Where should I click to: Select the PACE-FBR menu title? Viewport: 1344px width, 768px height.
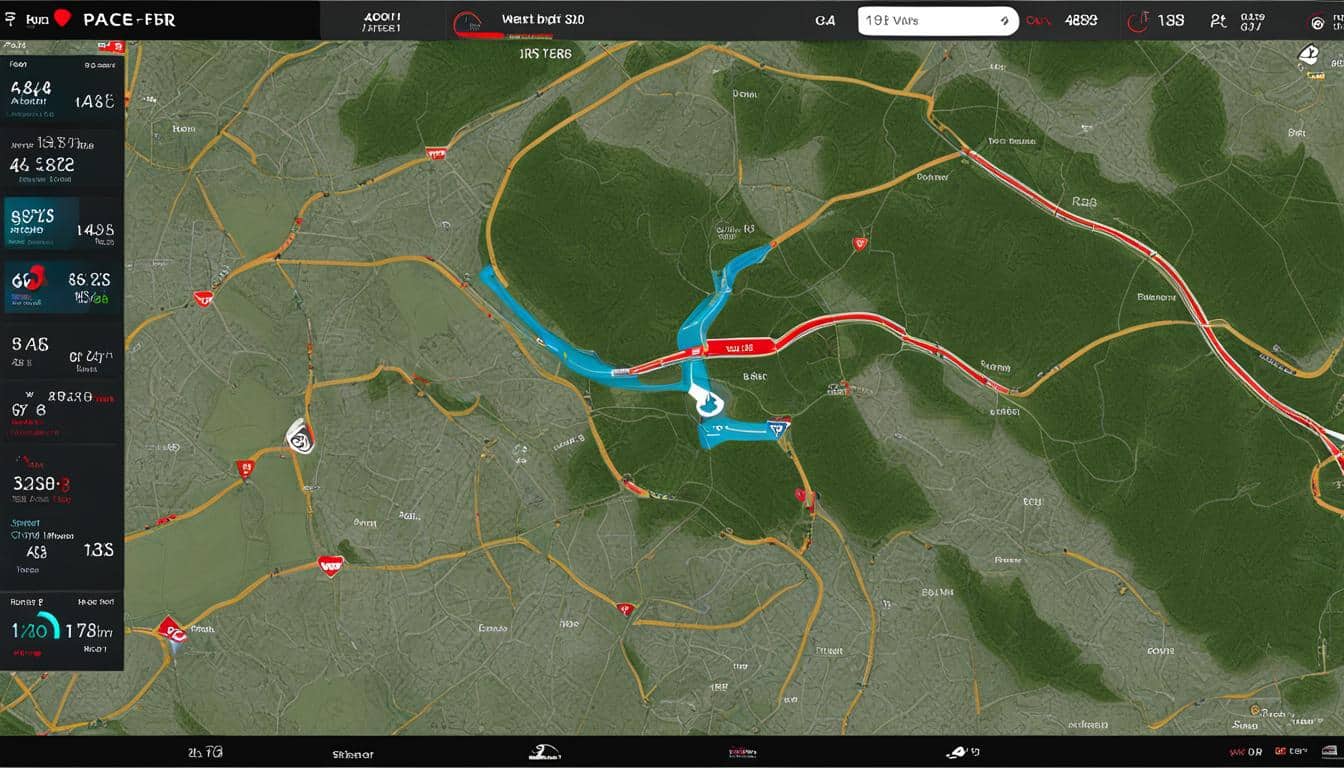coord(128,17)
